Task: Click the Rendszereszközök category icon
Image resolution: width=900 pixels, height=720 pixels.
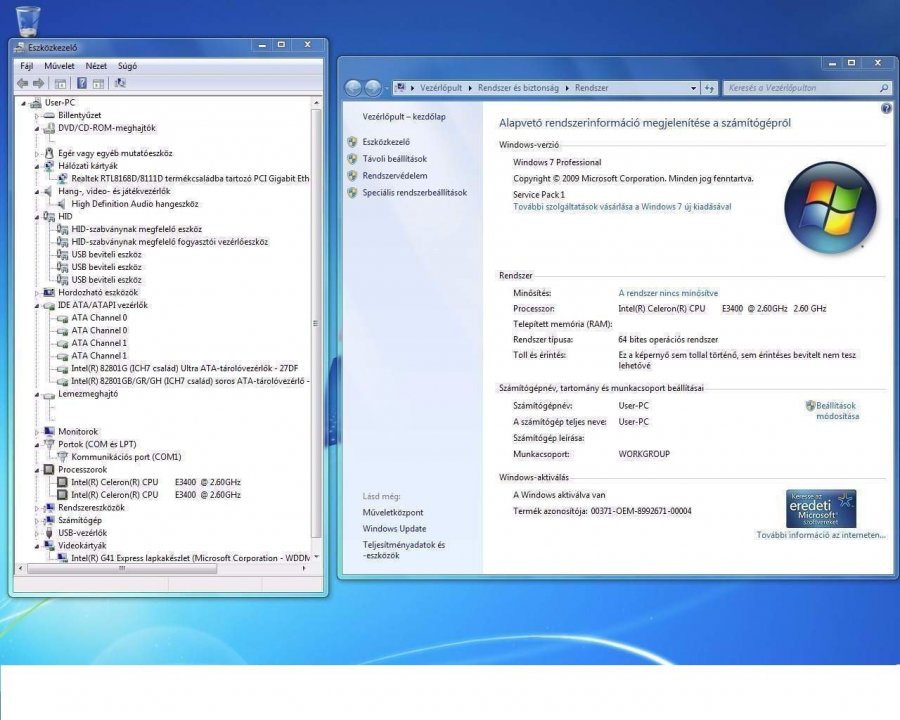Action: pyautogui.click(x=49, y=508)
